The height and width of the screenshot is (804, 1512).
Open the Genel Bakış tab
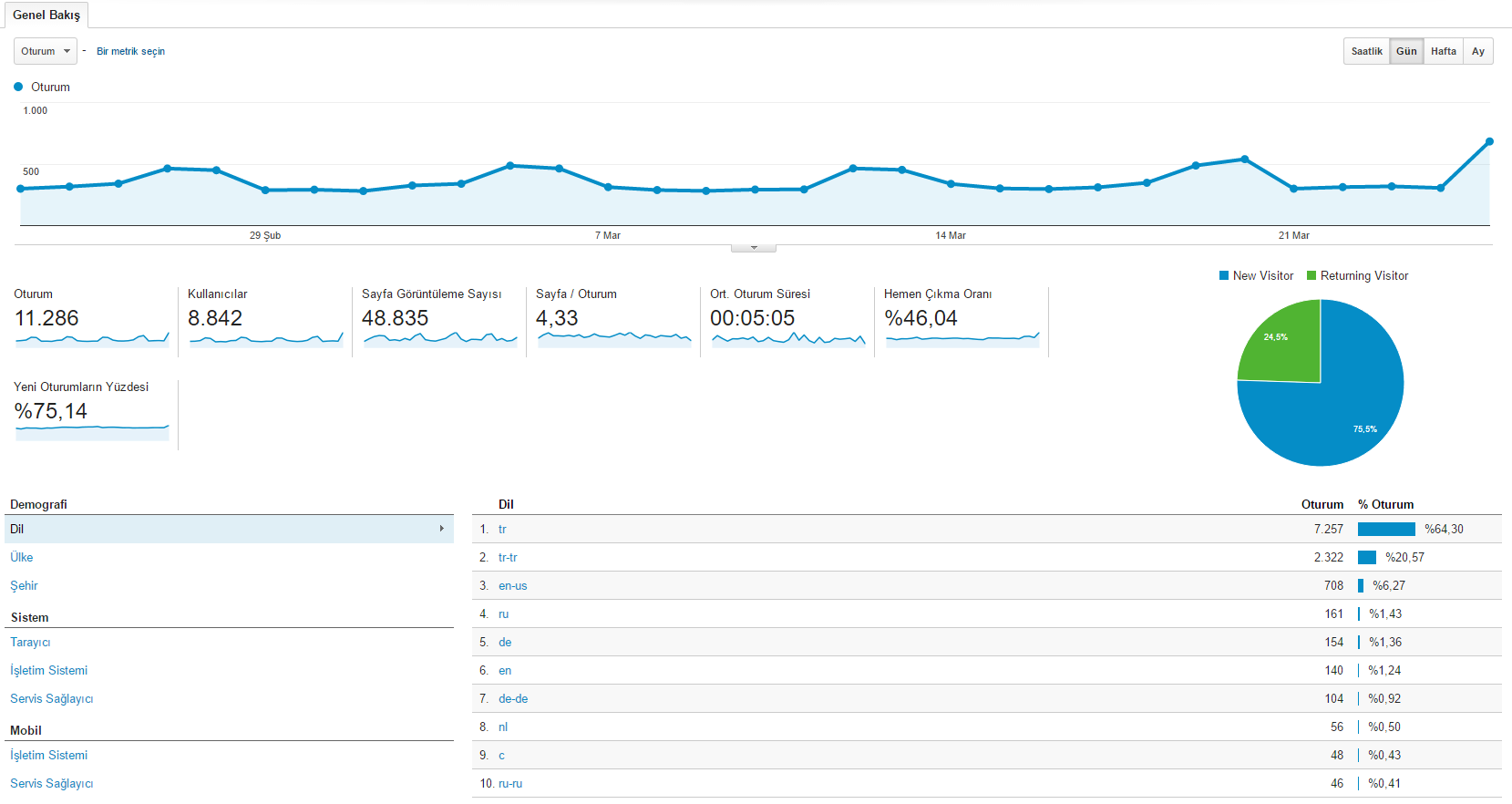(46, 15)
